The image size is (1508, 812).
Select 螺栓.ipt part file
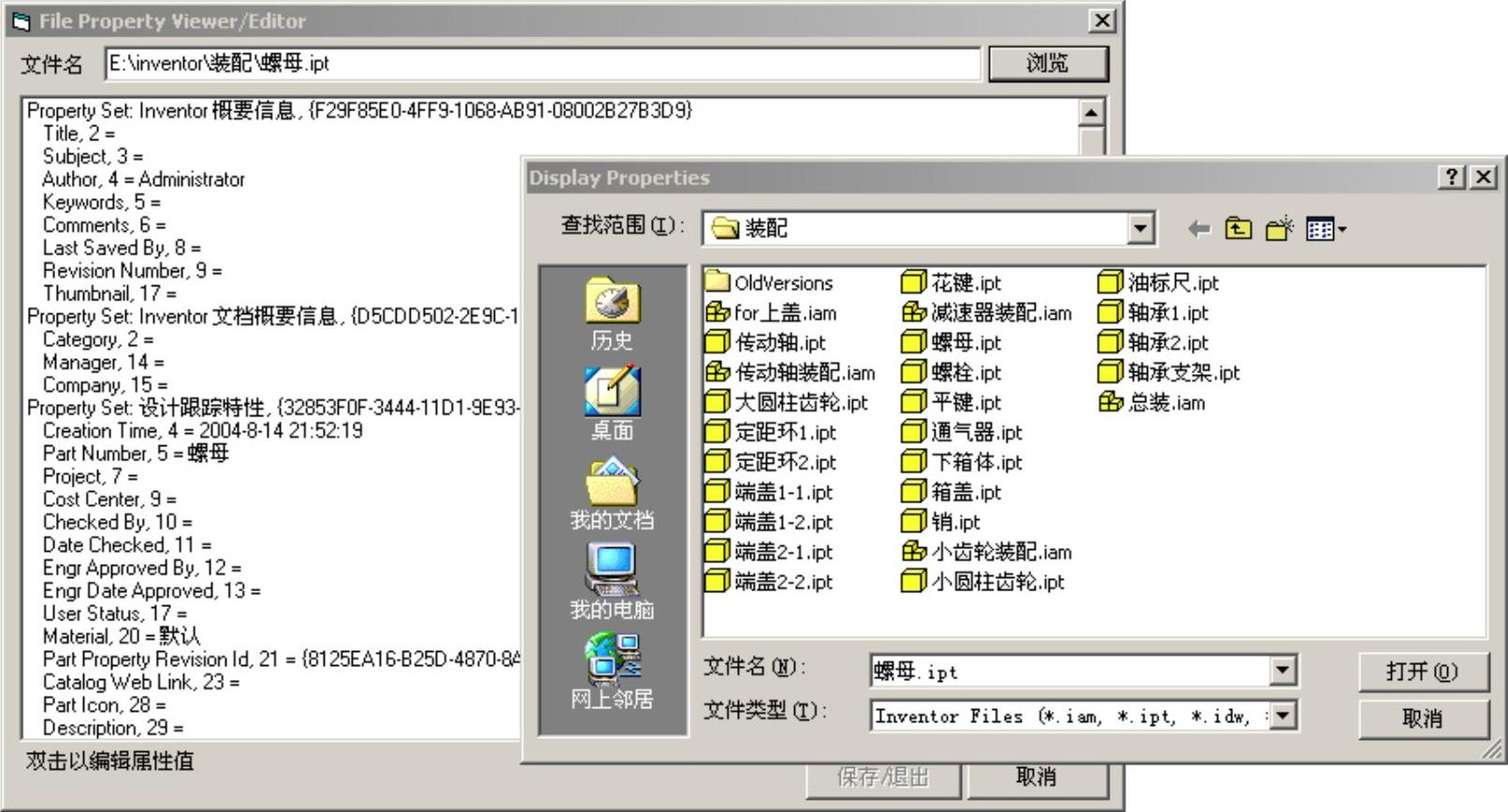click(x=951, y=372)
